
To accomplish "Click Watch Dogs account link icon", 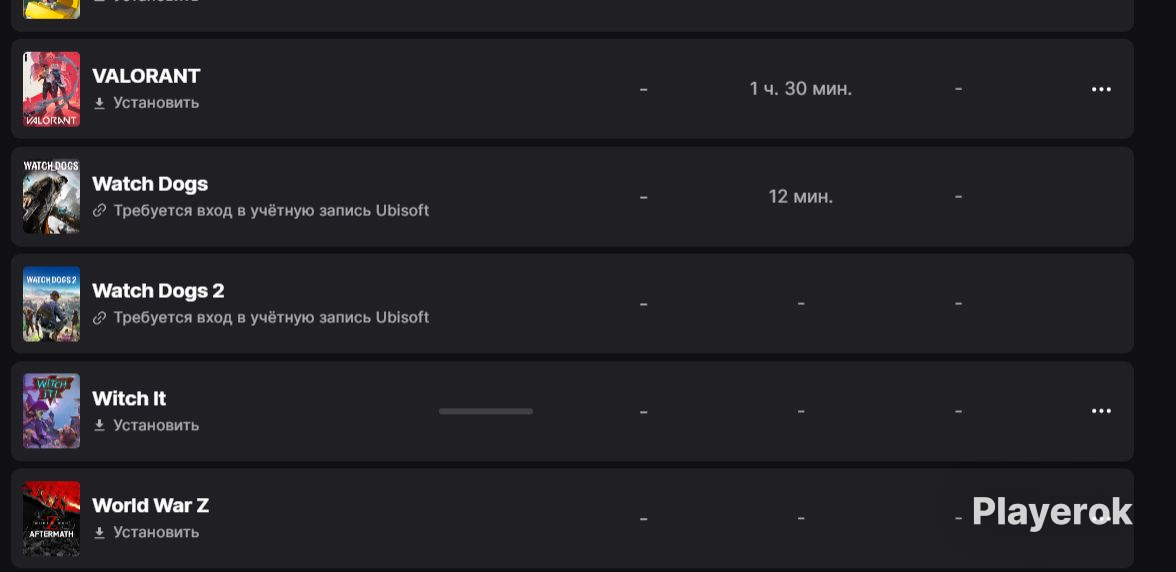I will point(99,211).
